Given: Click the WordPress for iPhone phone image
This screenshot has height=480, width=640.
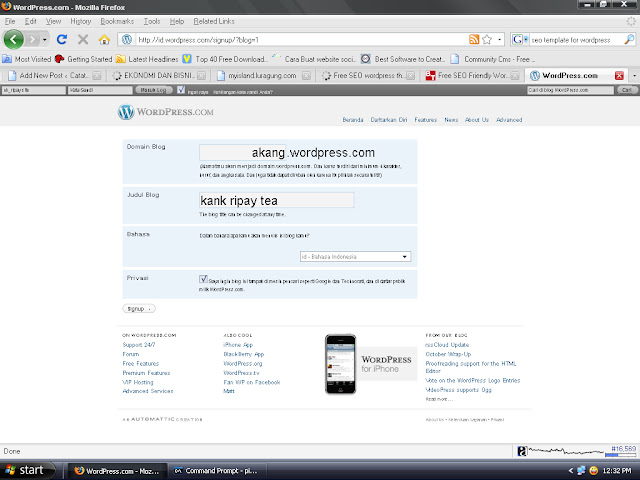Looking at the screenshot, I should coord(340,364).
